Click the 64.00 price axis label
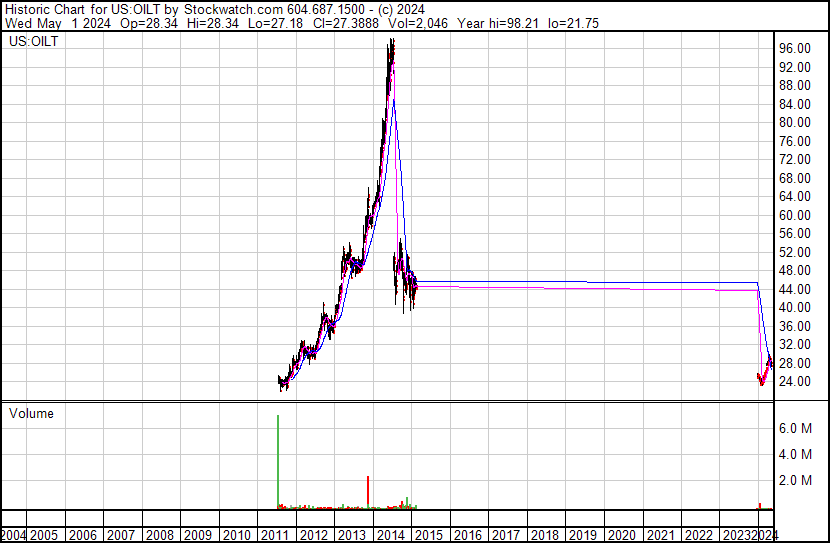 [x=795, y=196]
